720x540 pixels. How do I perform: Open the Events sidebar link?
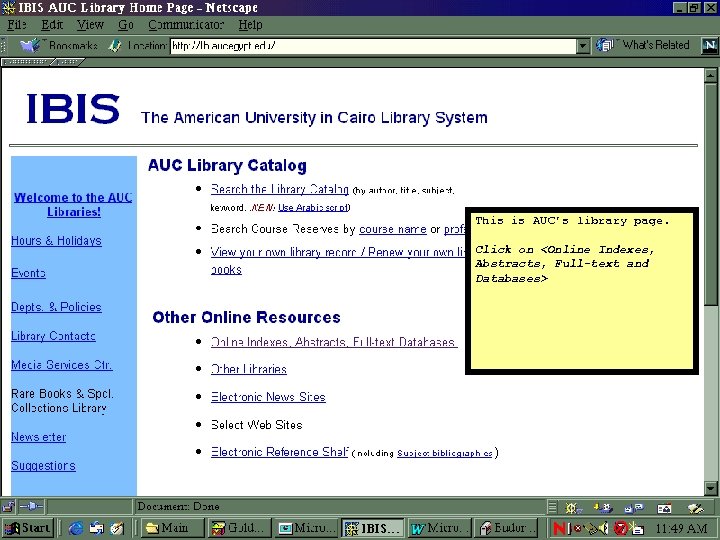[x=28, y=273]
